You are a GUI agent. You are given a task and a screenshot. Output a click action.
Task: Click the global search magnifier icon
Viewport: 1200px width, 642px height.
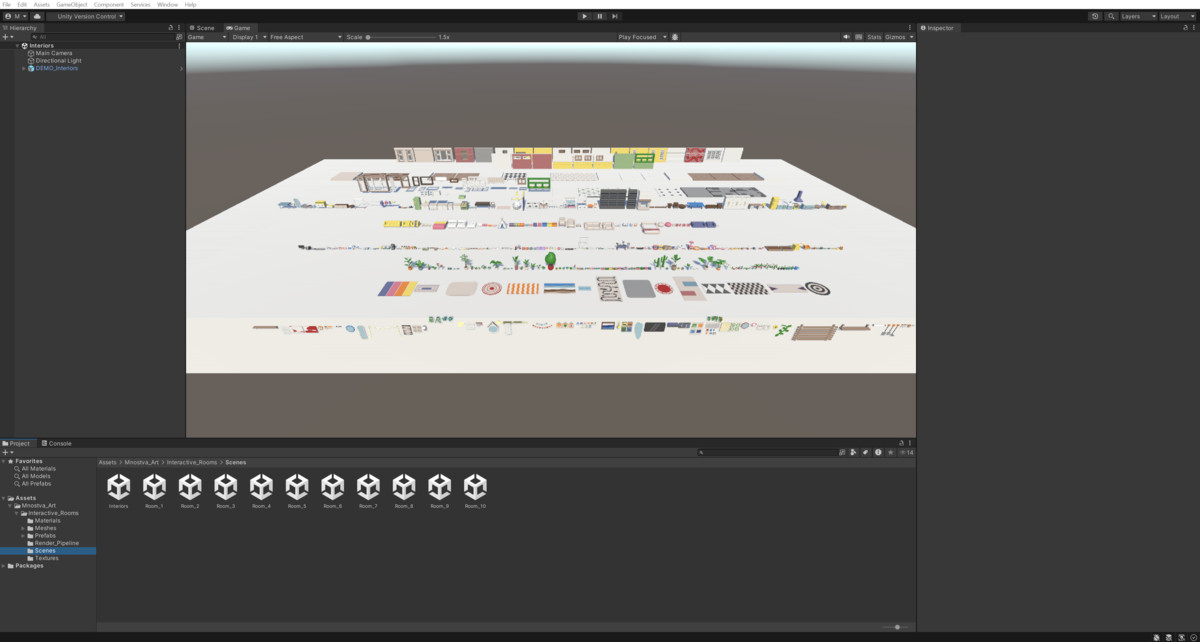pyautogui.click(x=1110, y=16)
